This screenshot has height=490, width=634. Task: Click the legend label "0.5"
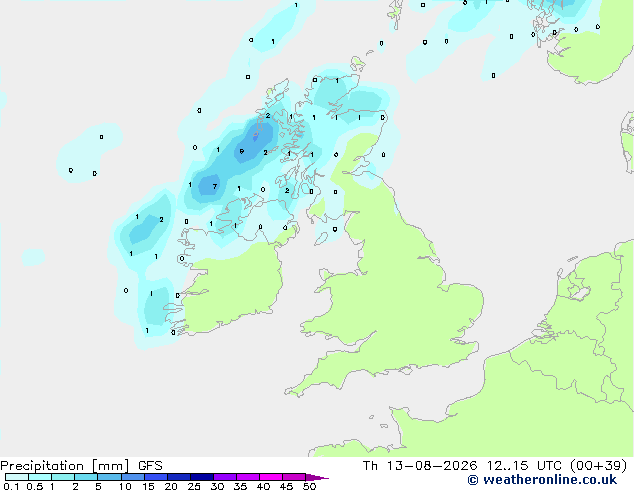click(x=35, y=486)
